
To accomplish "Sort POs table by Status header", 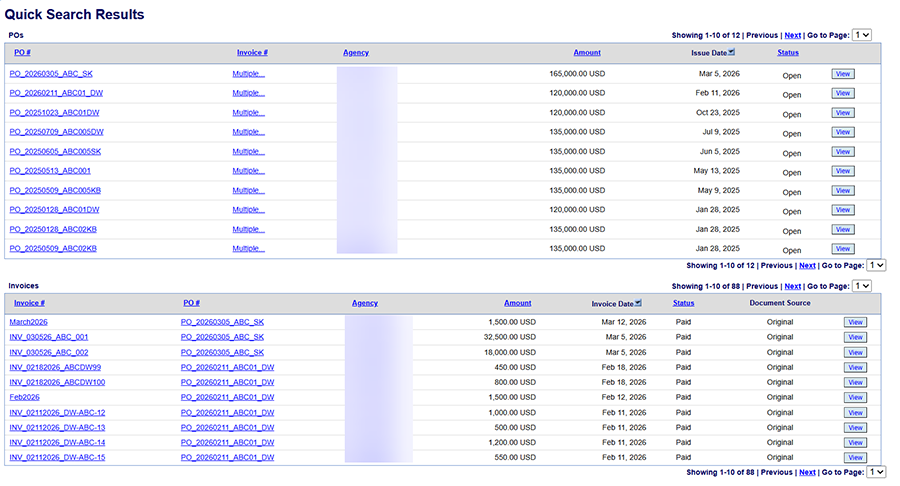I will click(x=788, y=52).
